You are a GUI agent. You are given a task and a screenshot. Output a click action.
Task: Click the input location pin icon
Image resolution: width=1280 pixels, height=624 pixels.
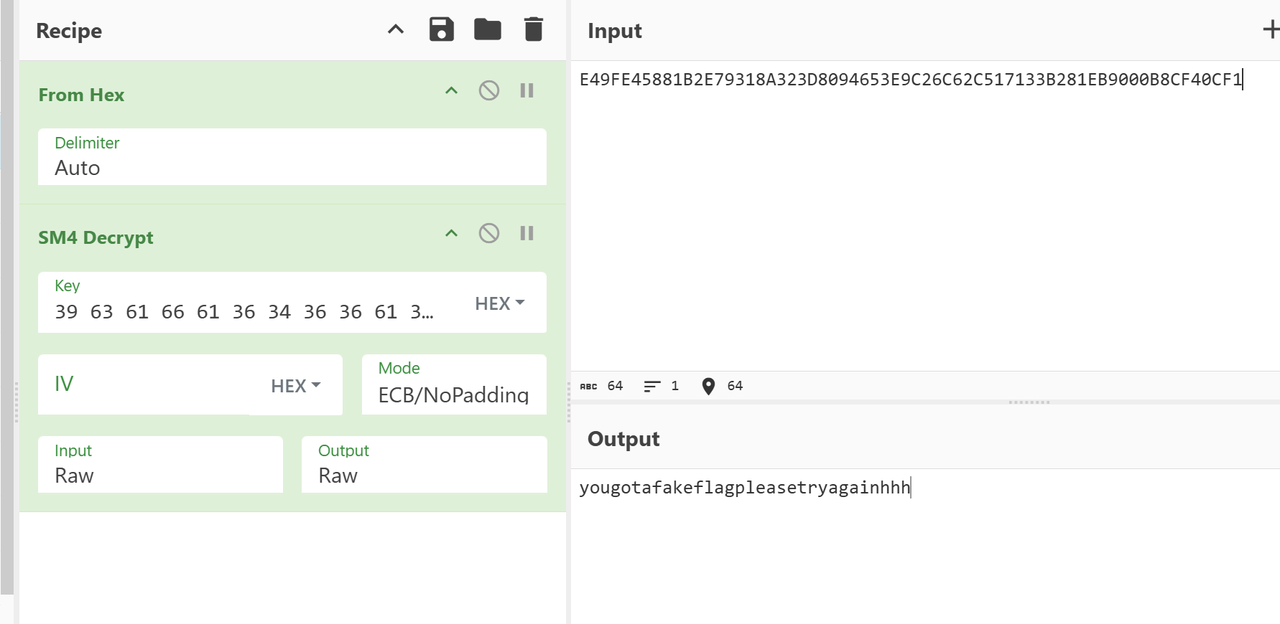[x=708, y=386]
